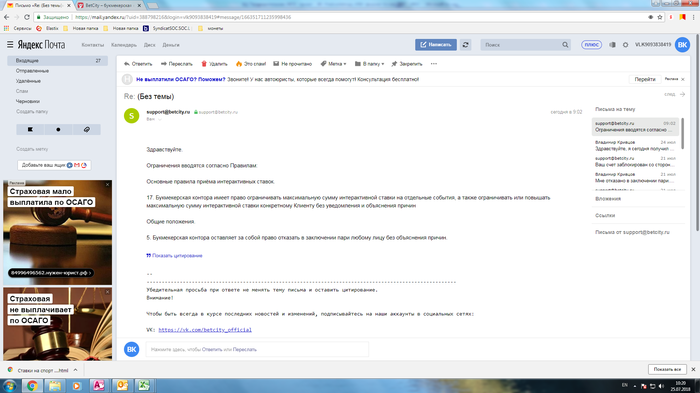
Task: Open the Деньги section
Action: point(171,45)
